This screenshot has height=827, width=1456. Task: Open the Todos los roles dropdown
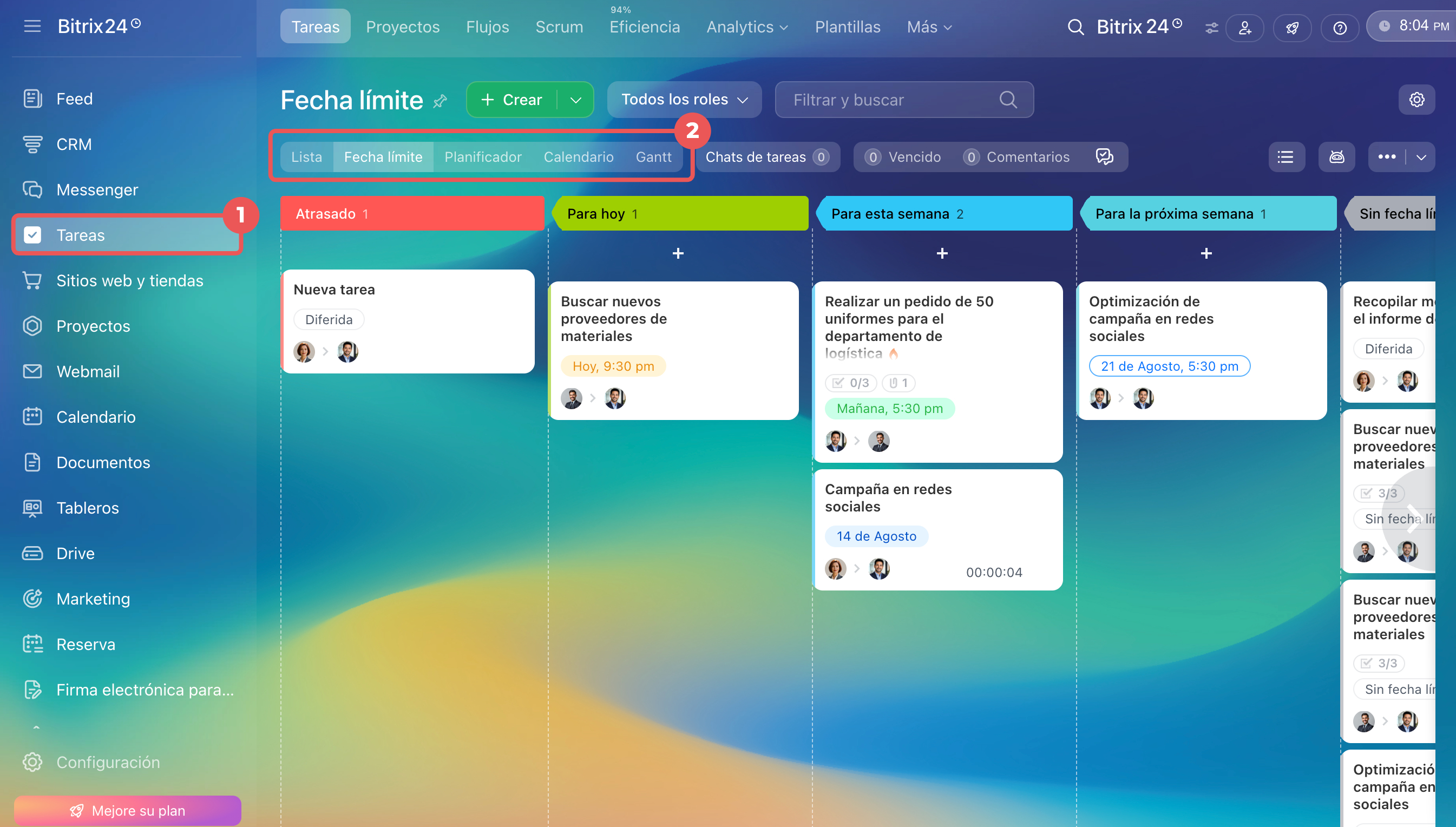(x=684, y=100)
